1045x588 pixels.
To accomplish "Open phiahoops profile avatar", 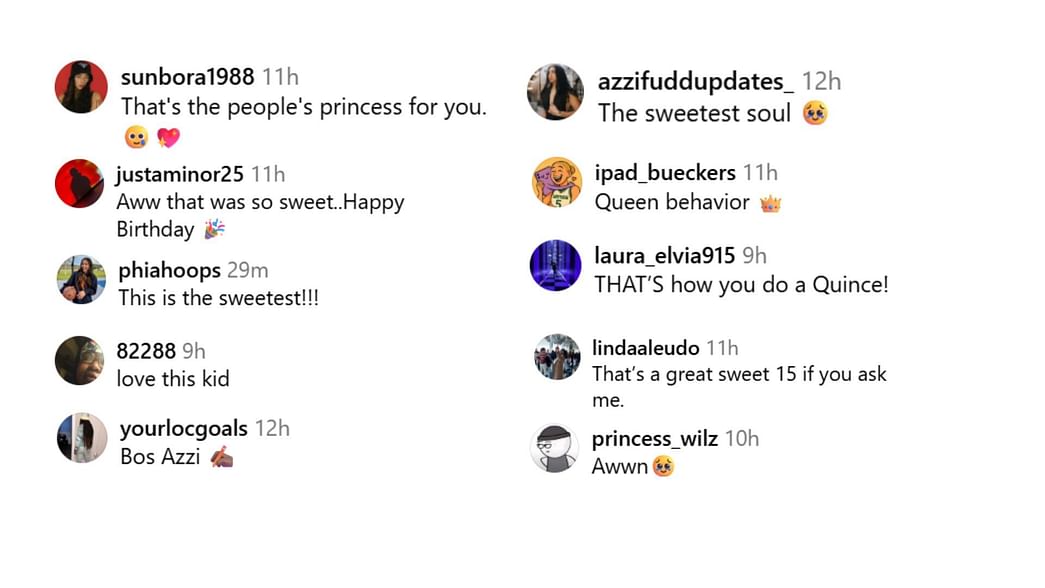I will pos(81,279).
